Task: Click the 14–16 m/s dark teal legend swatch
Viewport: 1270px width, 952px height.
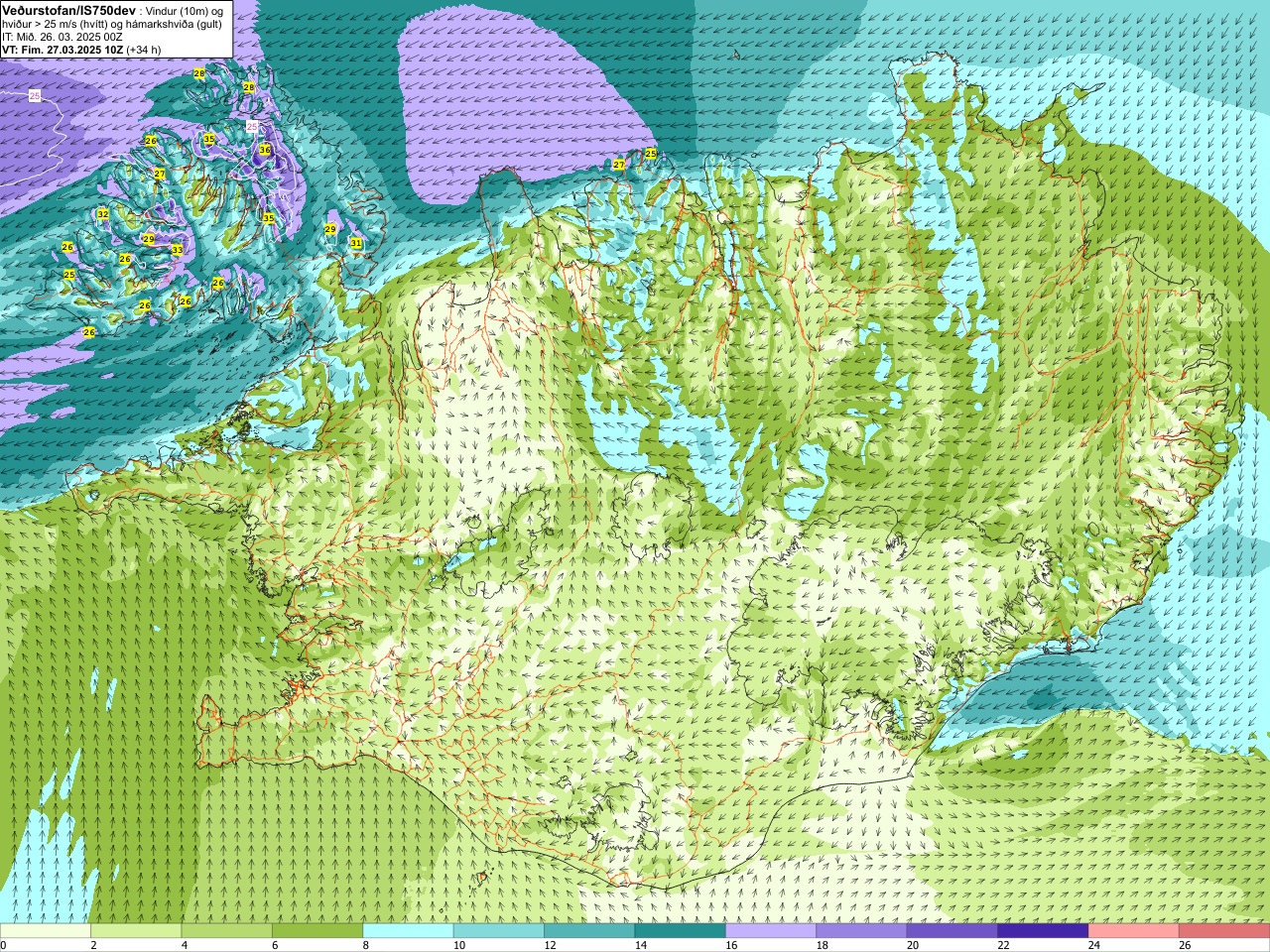Action: coord(680,931)
